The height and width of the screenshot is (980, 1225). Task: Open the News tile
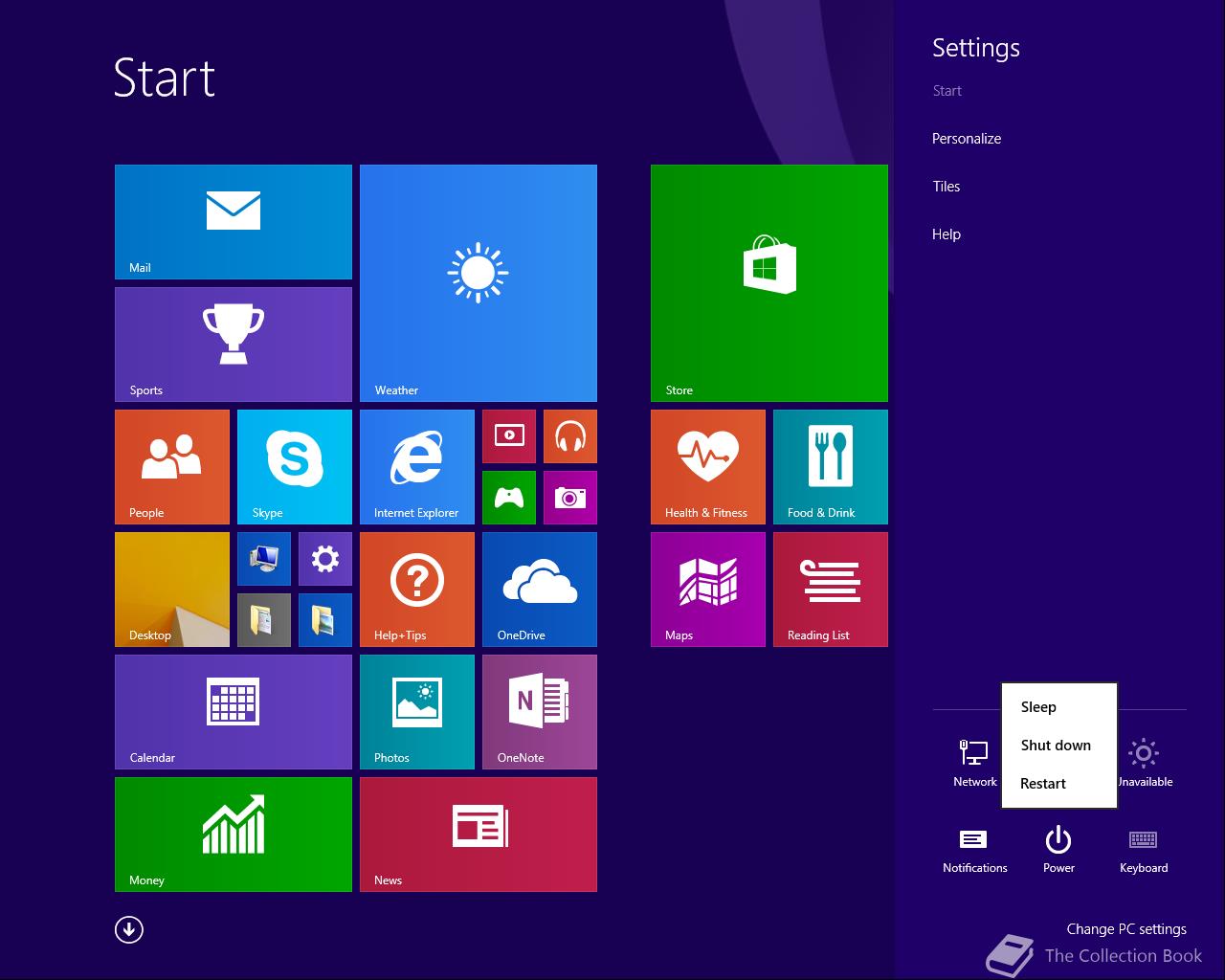[479, 835]
